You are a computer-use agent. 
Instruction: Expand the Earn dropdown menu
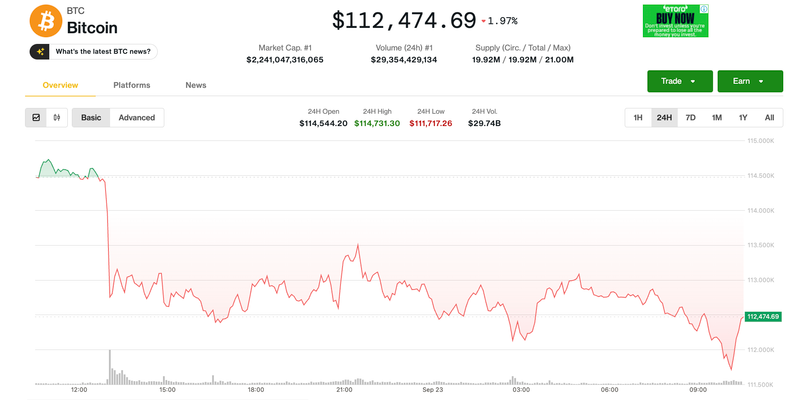pos(749,81)
